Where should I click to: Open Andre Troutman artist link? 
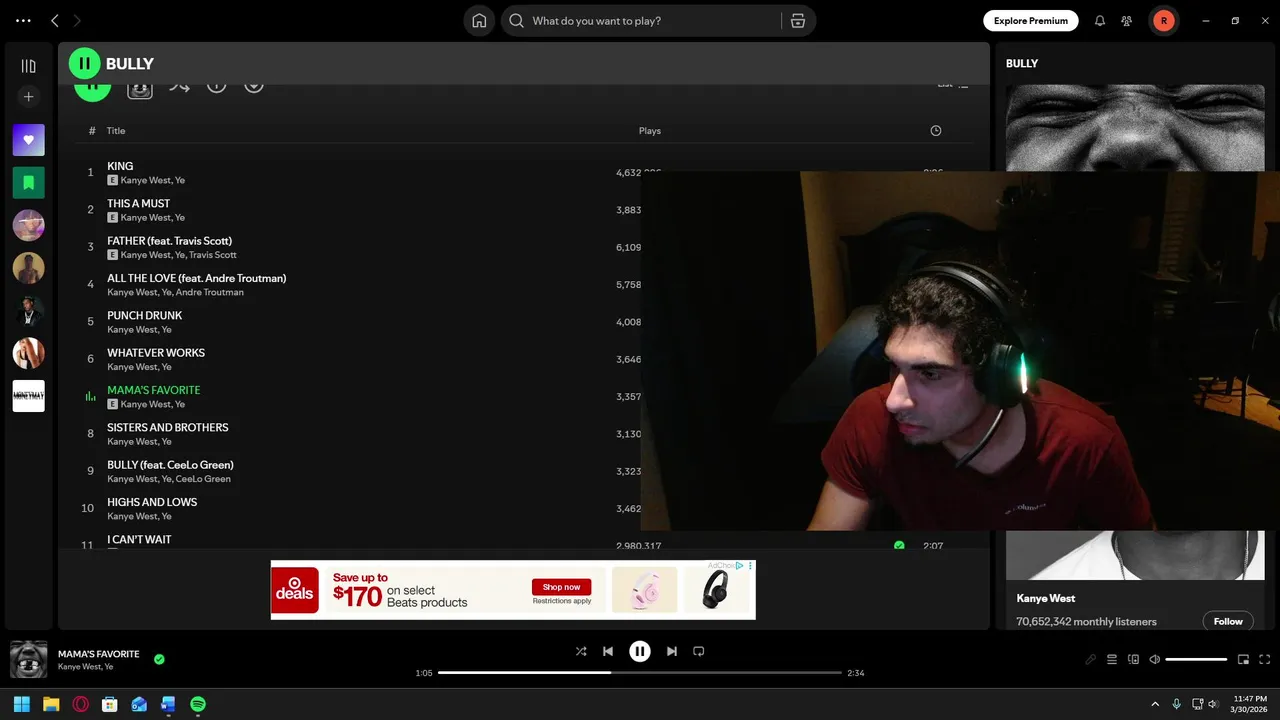(210, 292)
